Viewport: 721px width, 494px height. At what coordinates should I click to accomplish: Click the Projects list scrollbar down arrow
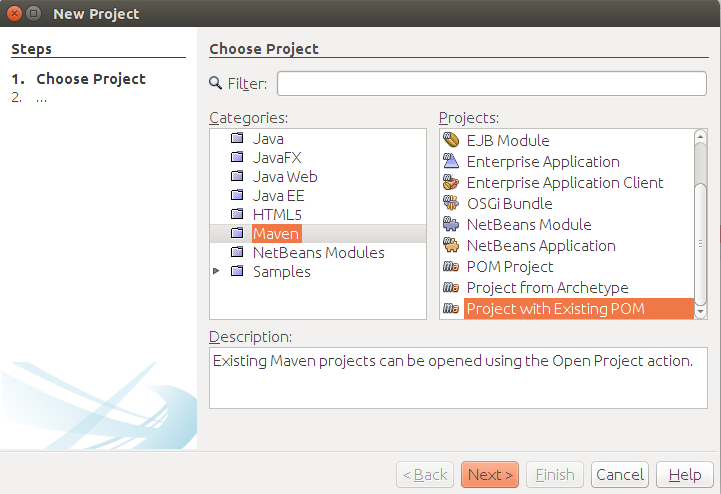tap(700, 312)
